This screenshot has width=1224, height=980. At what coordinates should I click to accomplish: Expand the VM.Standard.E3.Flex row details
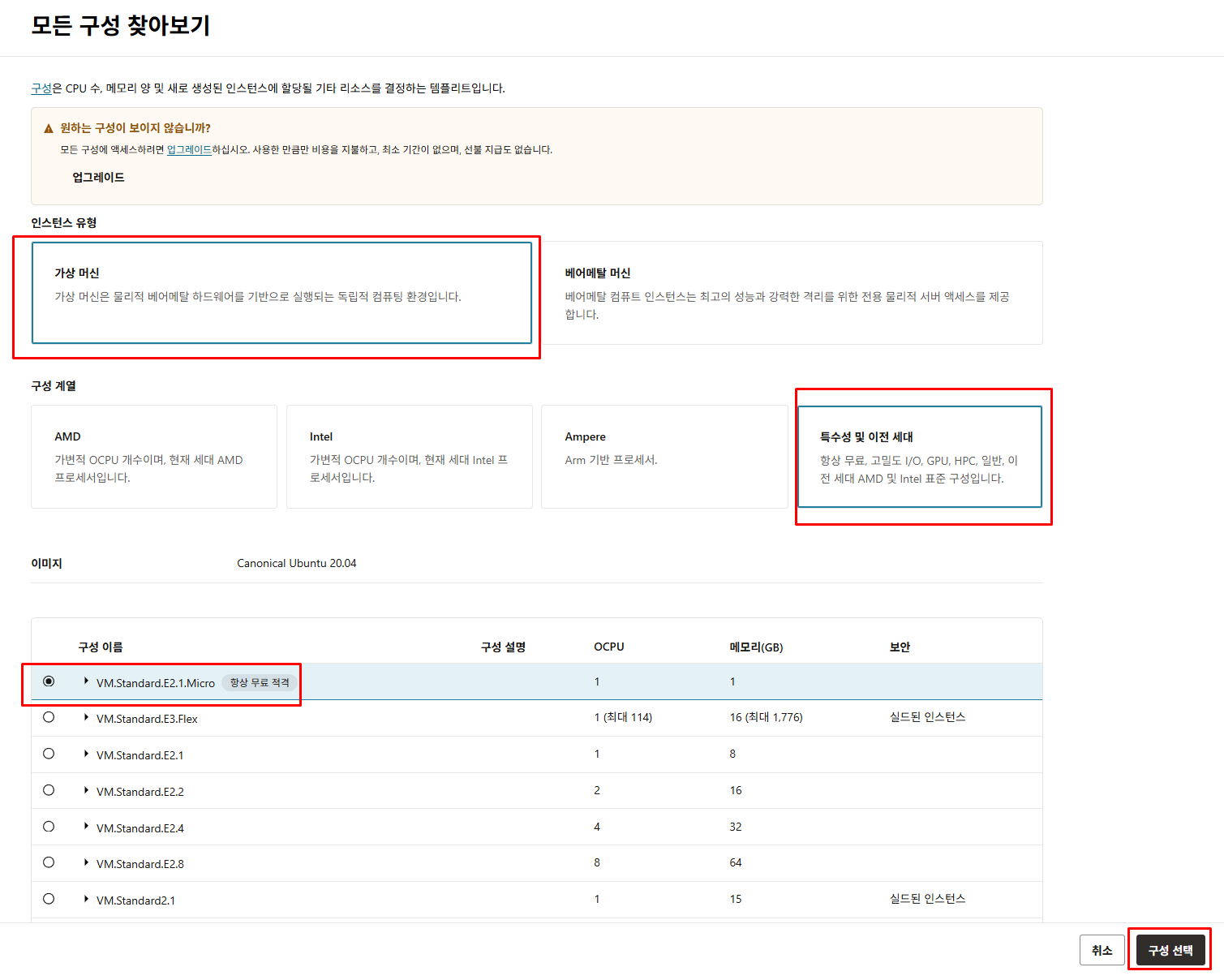click(86, 717)
